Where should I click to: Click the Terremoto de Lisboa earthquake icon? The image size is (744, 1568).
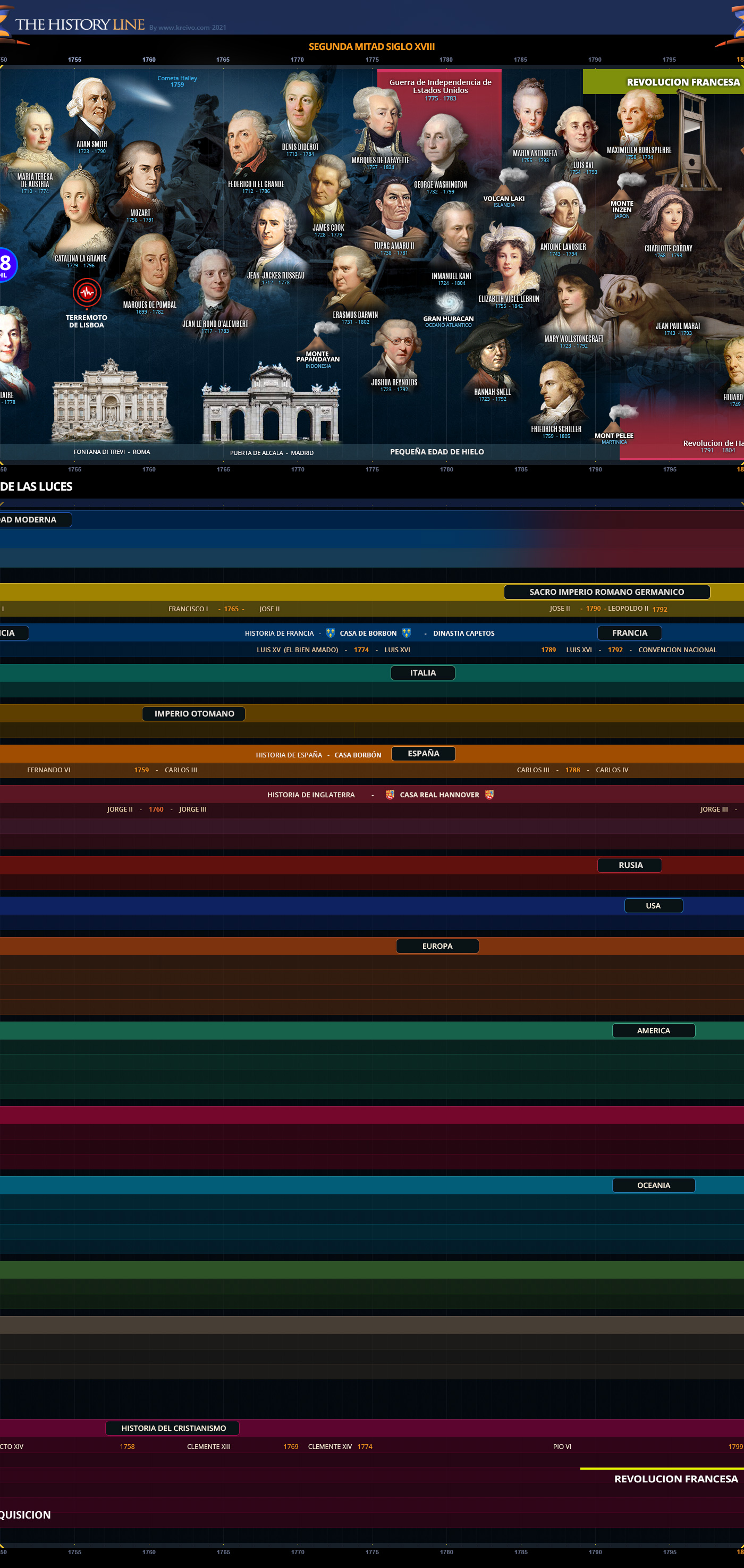[87, 293]
